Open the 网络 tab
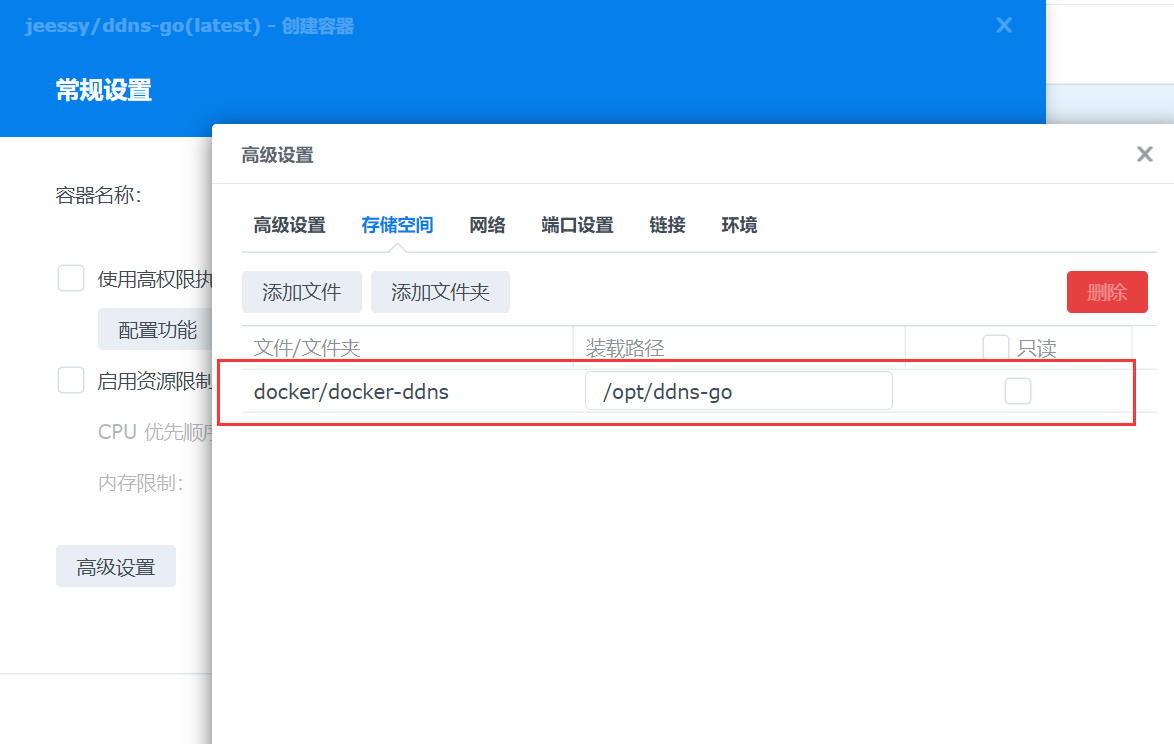The image size is (1174, 744). tap(487, 225)
